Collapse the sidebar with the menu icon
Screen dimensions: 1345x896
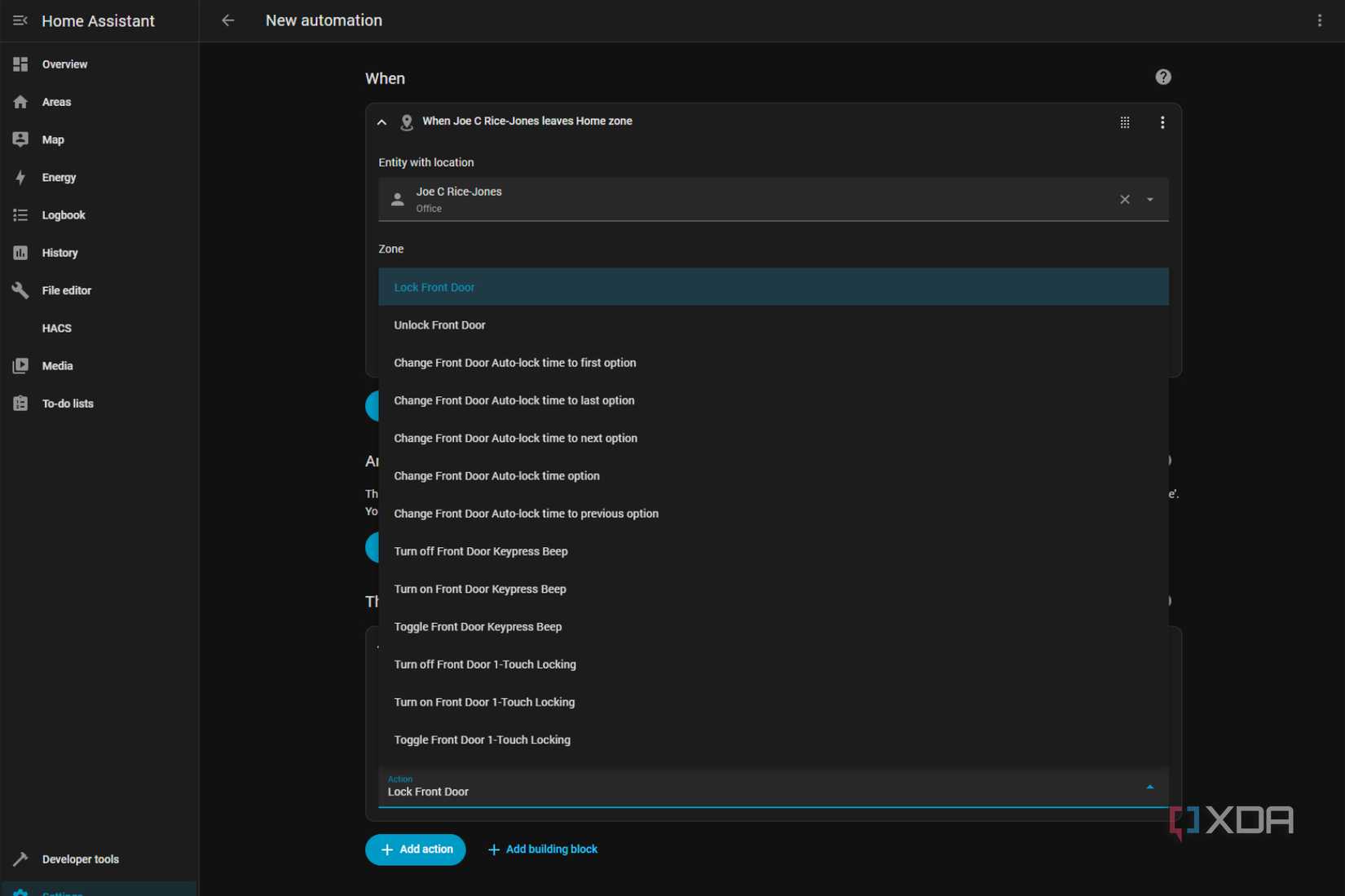pos(20,20)
